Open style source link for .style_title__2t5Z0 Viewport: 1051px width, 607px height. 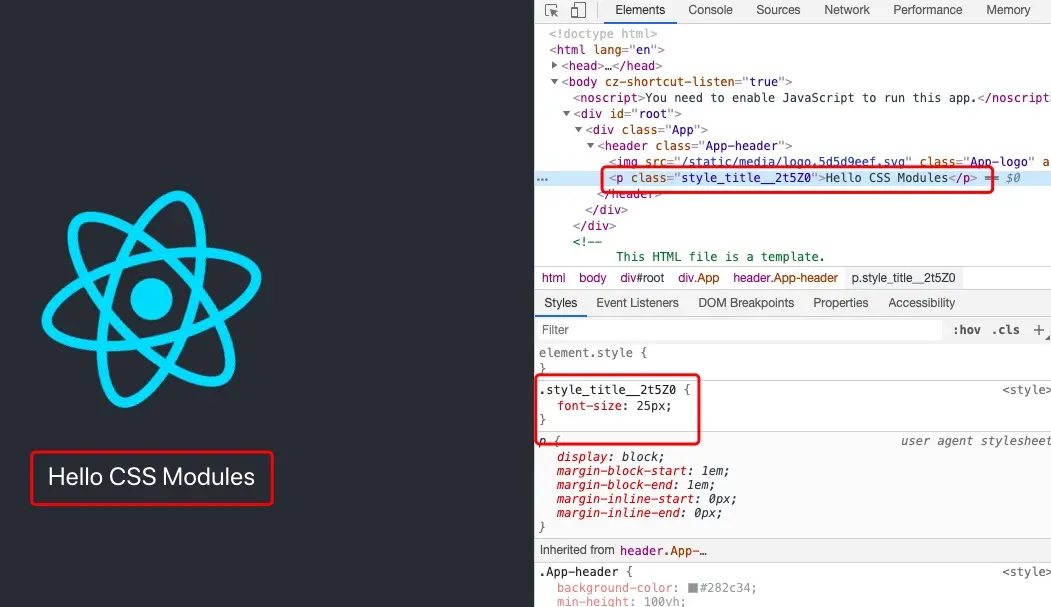[1026, 390]
